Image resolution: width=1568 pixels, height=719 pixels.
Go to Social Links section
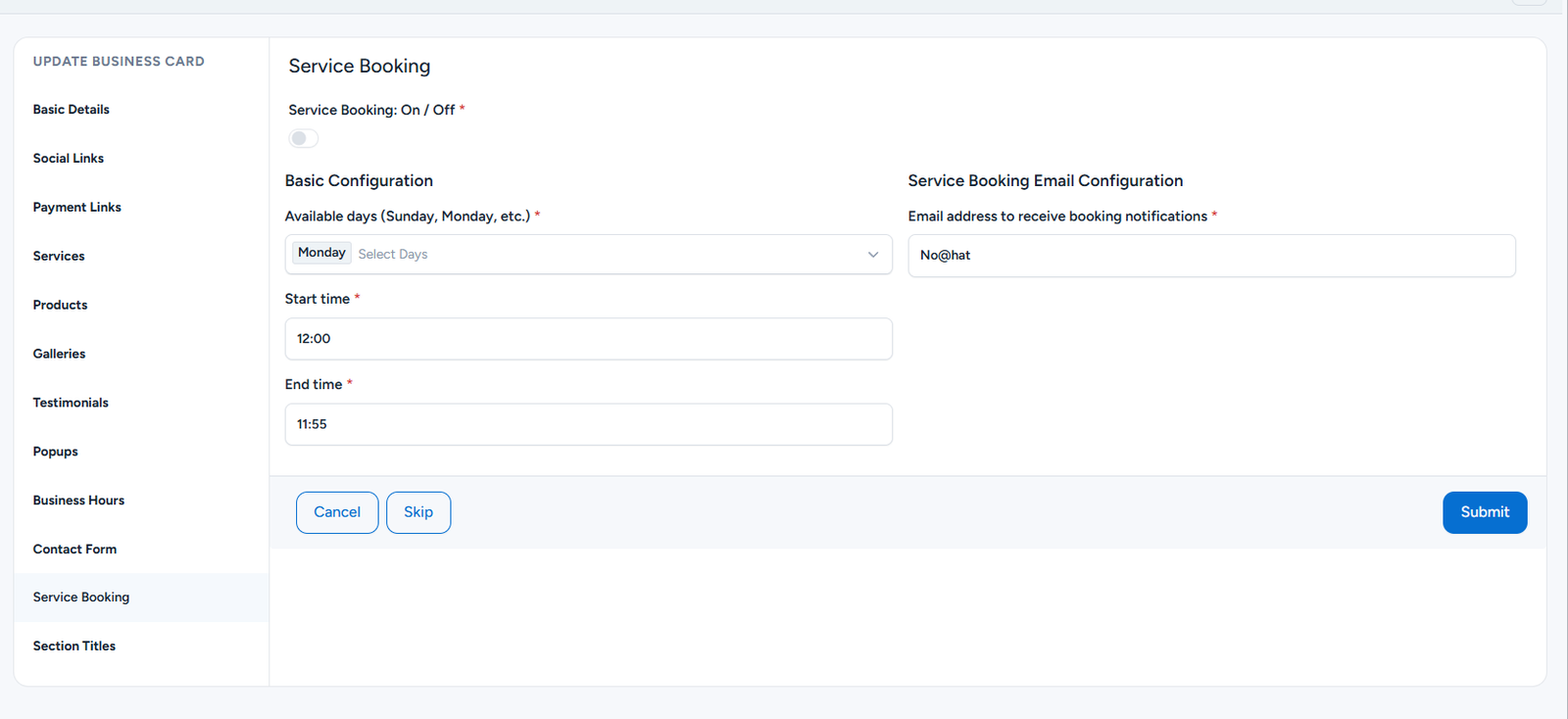click(x=69, y=159)
